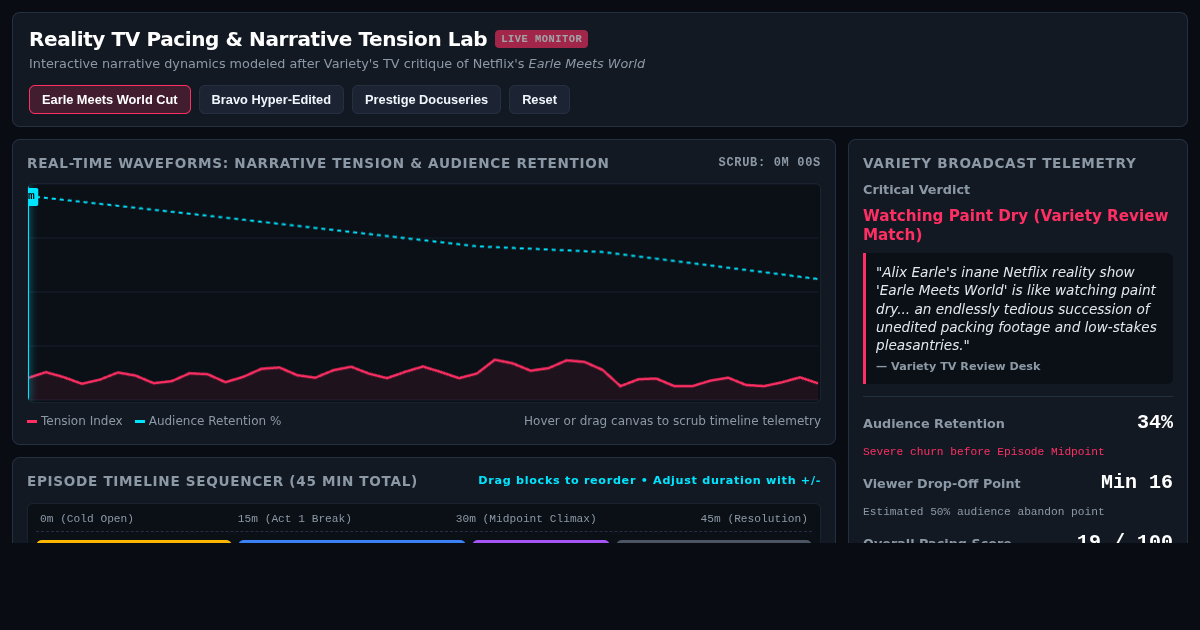The image size is (1200, 630).
Task: Apply the Bravo Hyper-Edited preset
Action: click(x=271, y=99)
